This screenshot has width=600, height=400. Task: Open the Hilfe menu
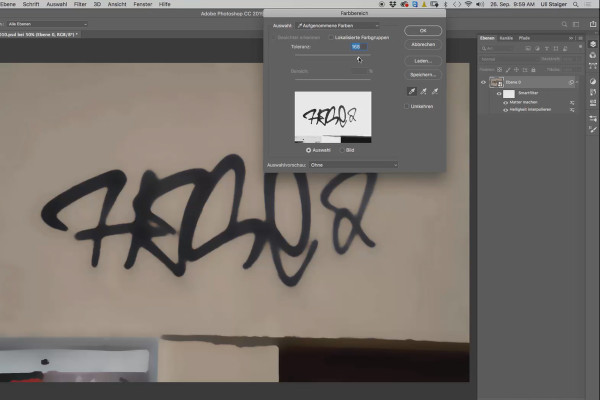(165, 4)
